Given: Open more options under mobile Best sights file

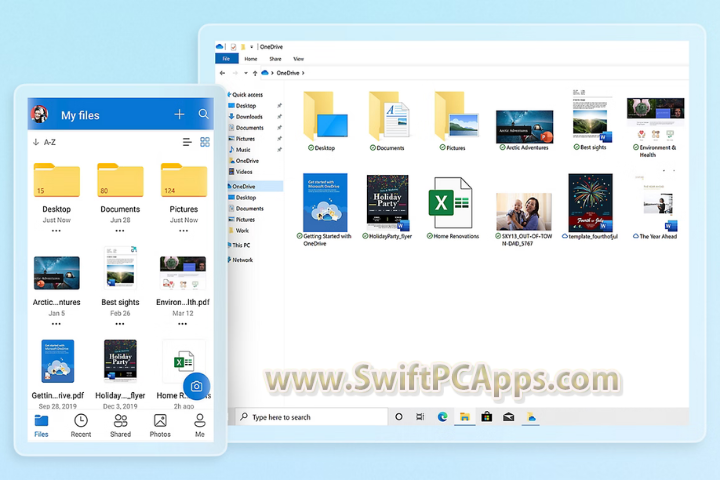Looking at the screenshot, I should [120, 324].
